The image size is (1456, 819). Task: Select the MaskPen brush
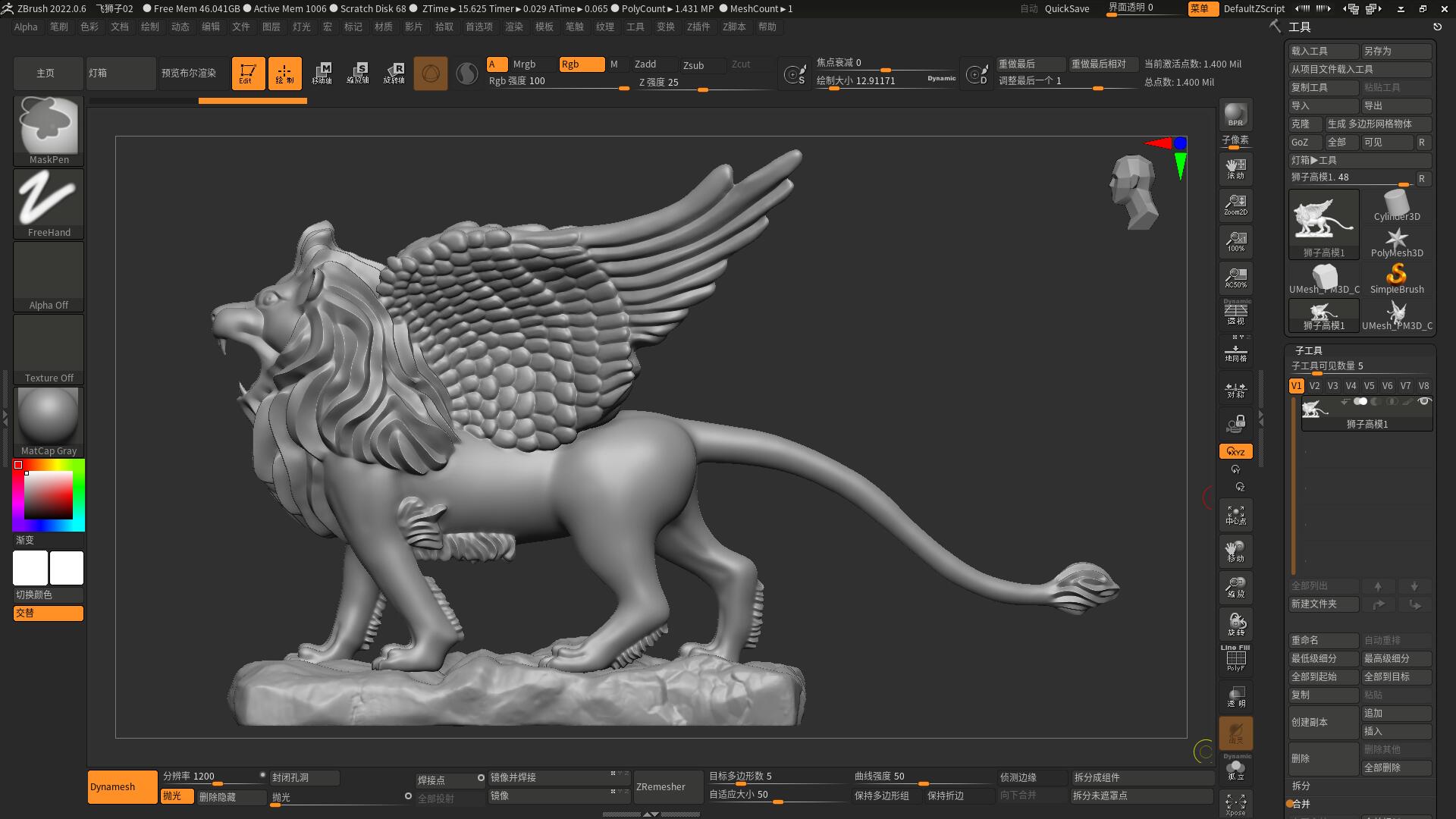click(x=48, y=129)
